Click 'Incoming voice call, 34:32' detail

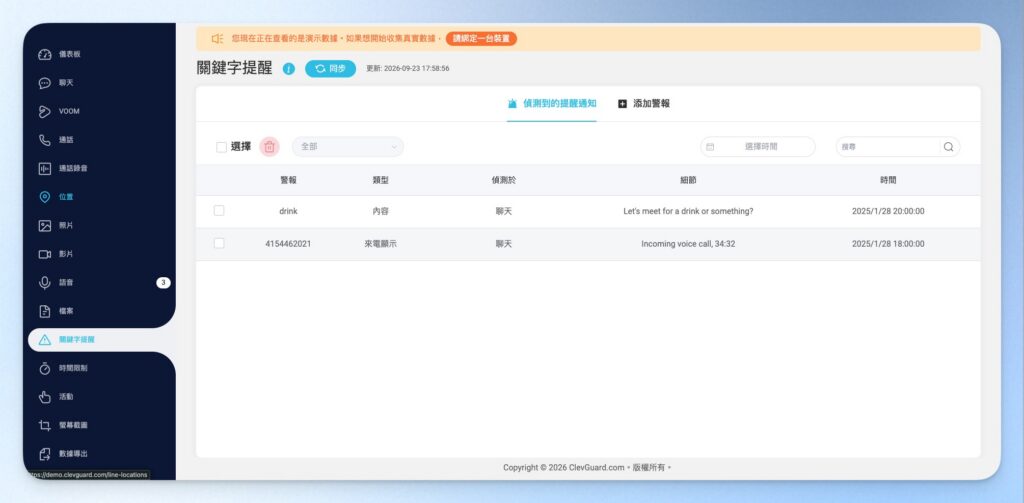[688, 244]
